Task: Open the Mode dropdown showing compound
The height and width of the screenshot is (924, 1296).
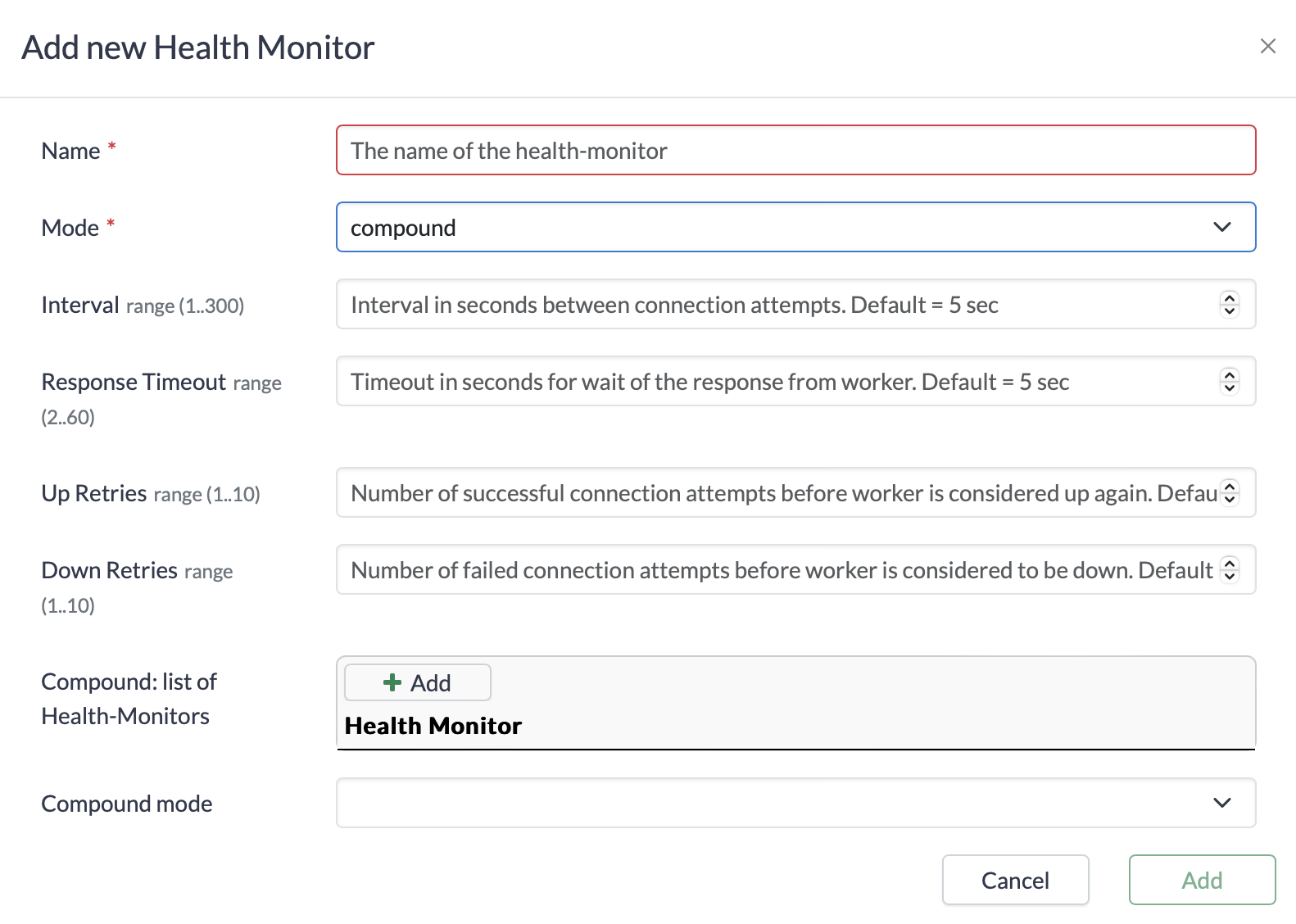Action: point(795,228)
